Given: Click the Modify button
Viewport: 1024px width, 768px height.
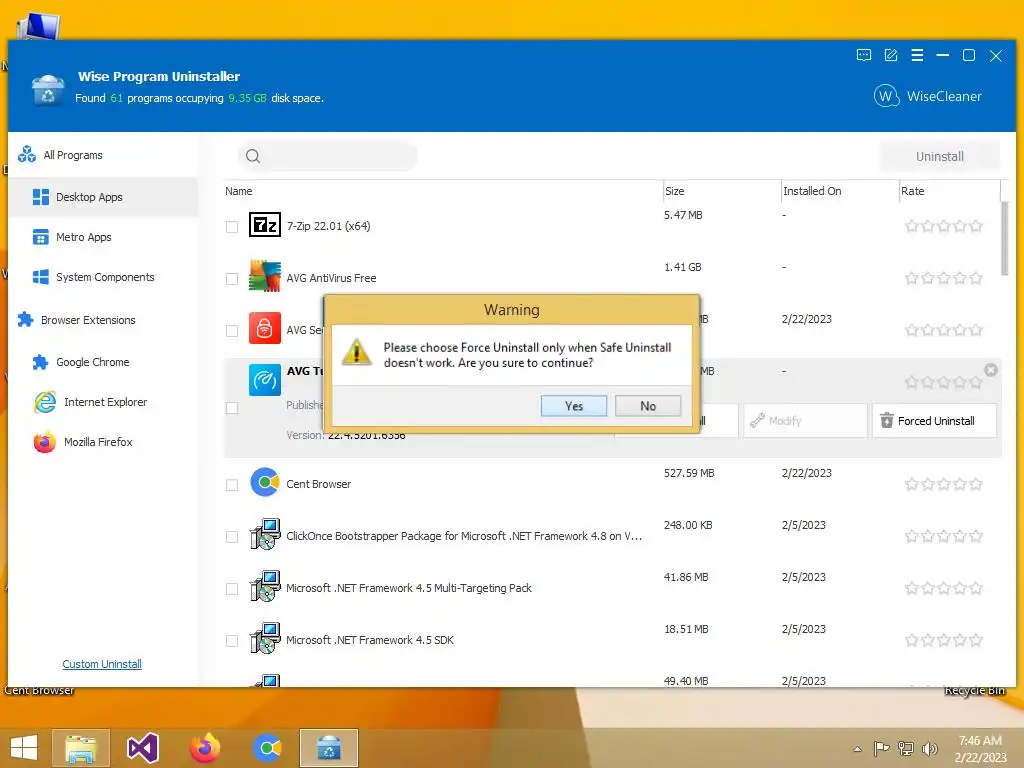Looking at the screenshot, I should (805, 421).
